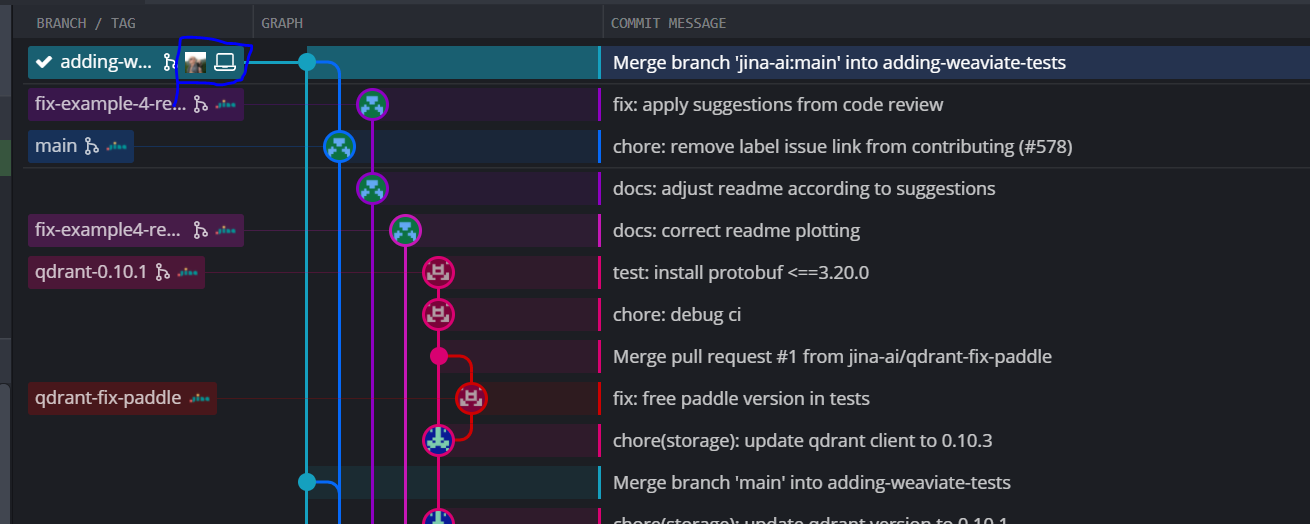
Task: Click pull request icon on fix-example4-re... label
Action: coord(200,230)
